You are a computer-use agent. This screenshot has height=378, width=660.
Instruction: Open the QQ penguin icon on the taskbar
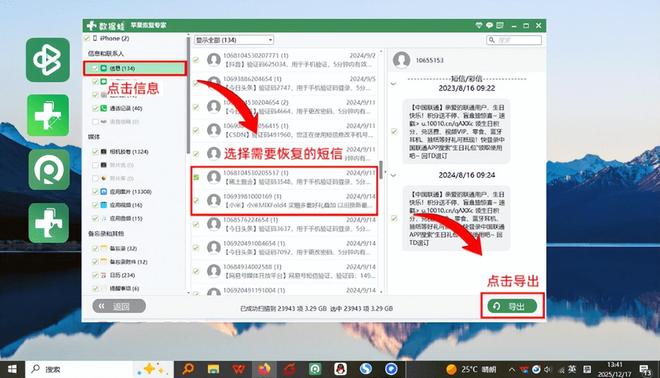click(x=340, y=369)
